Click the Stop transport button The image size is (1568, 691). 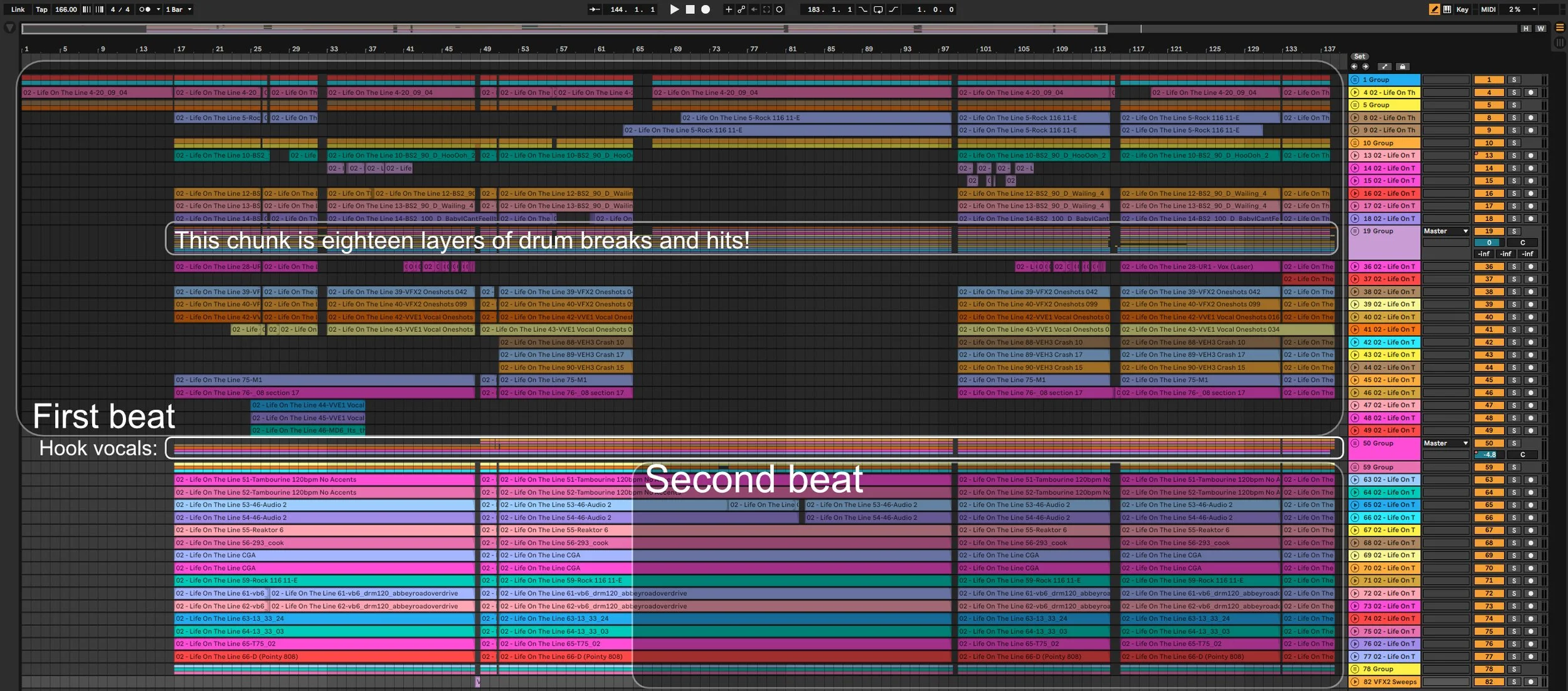click(690, 9)
